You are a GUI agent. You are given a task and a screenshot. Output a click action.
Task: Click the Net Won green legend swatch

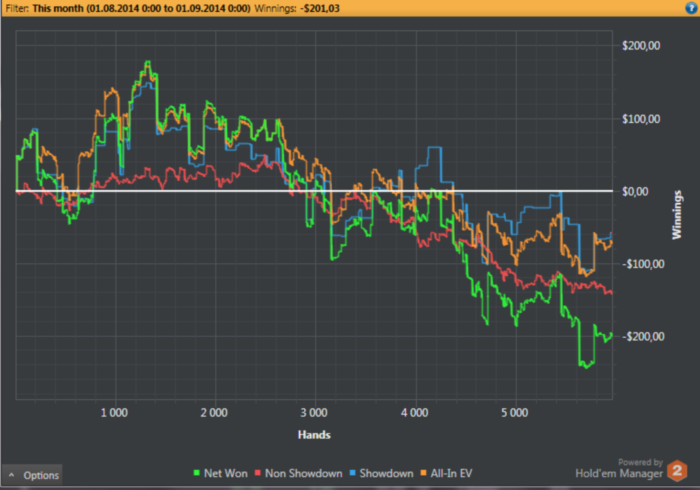(x=196, y=473)
